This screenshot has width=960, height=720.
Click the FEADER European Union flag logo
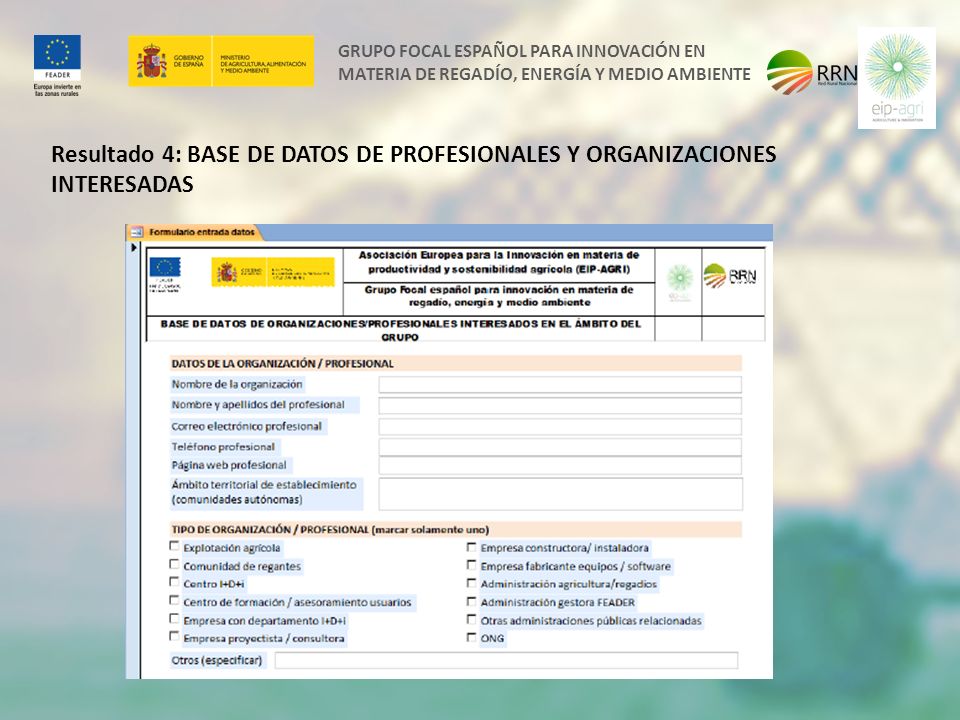(57, 66)
